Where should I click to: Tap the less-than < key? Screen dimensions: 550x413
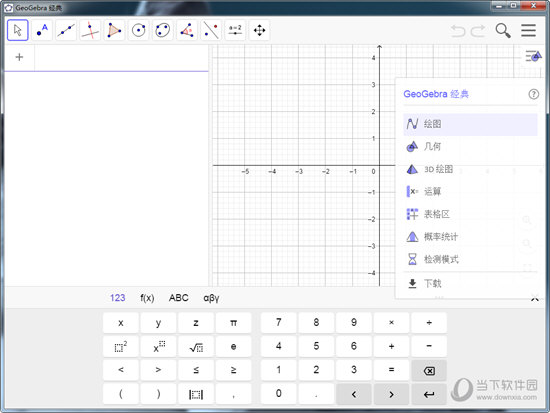[121, 370]
